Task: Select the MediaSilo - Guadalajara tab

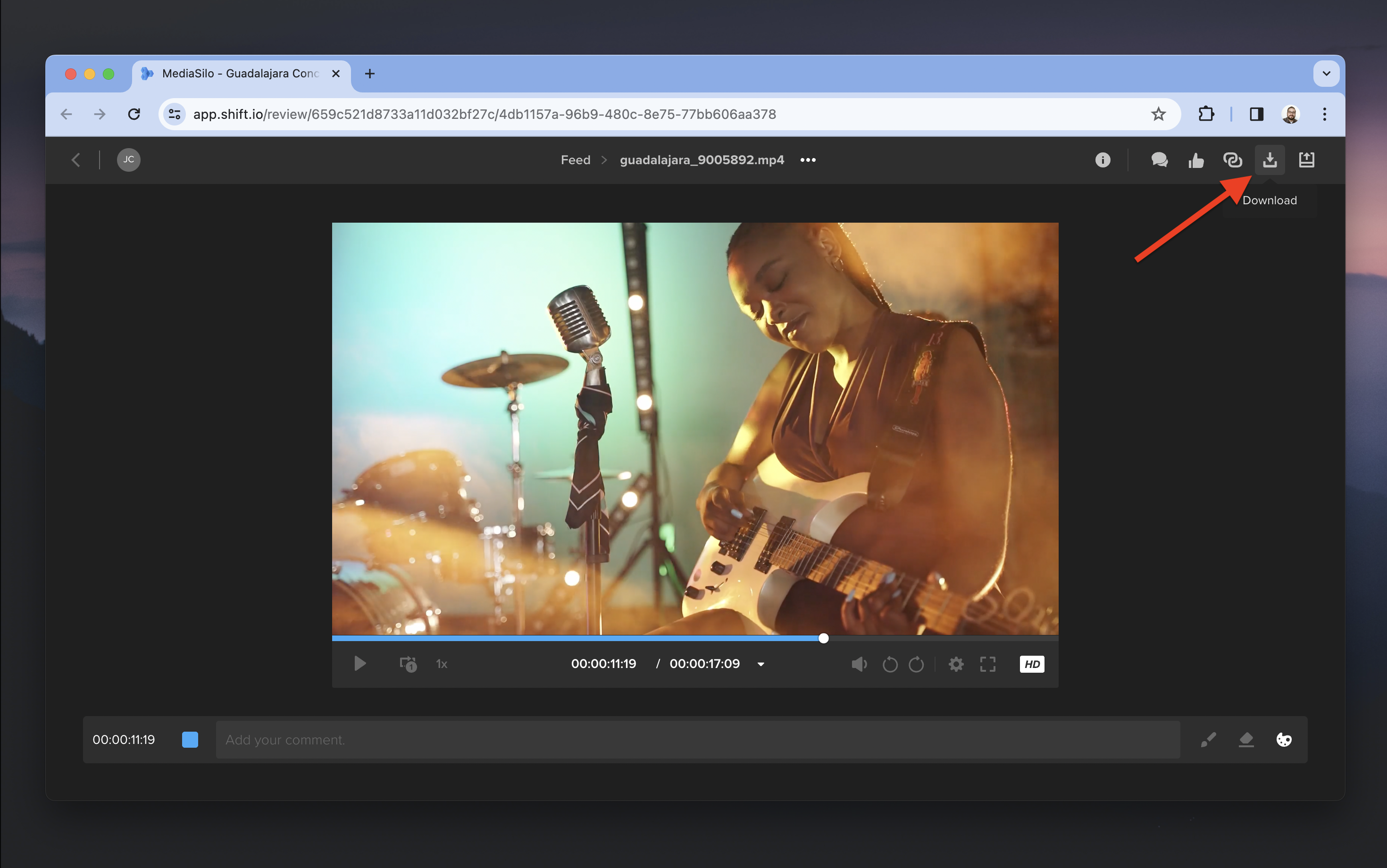Action: coord(241,74)
